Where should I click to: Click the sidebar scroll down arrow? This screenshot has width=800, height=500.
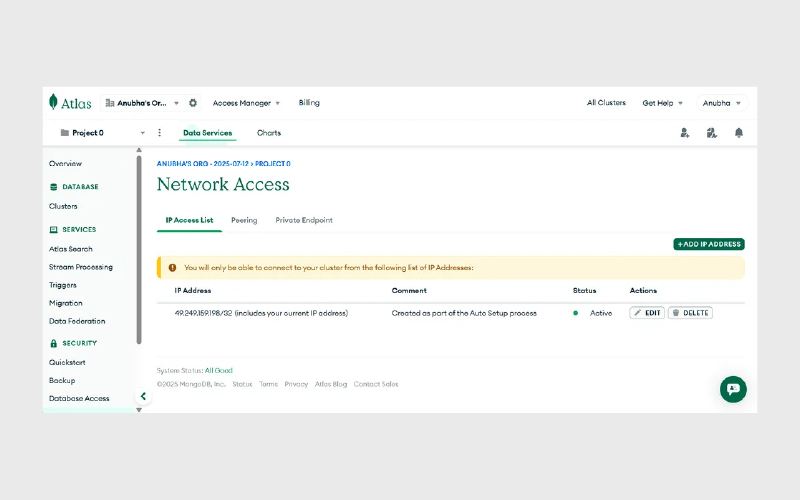pos(139,410)
